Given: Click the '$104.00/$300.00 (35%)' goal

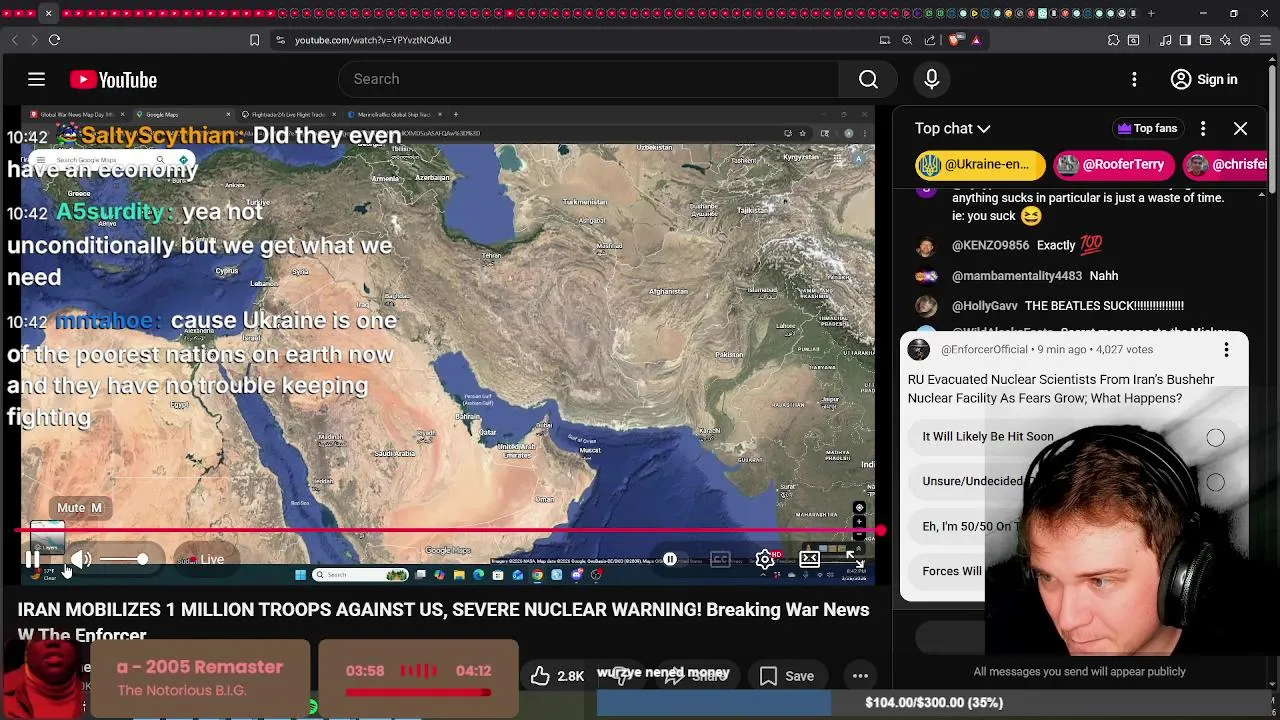Looking at the screenshot, I should 934,702.
